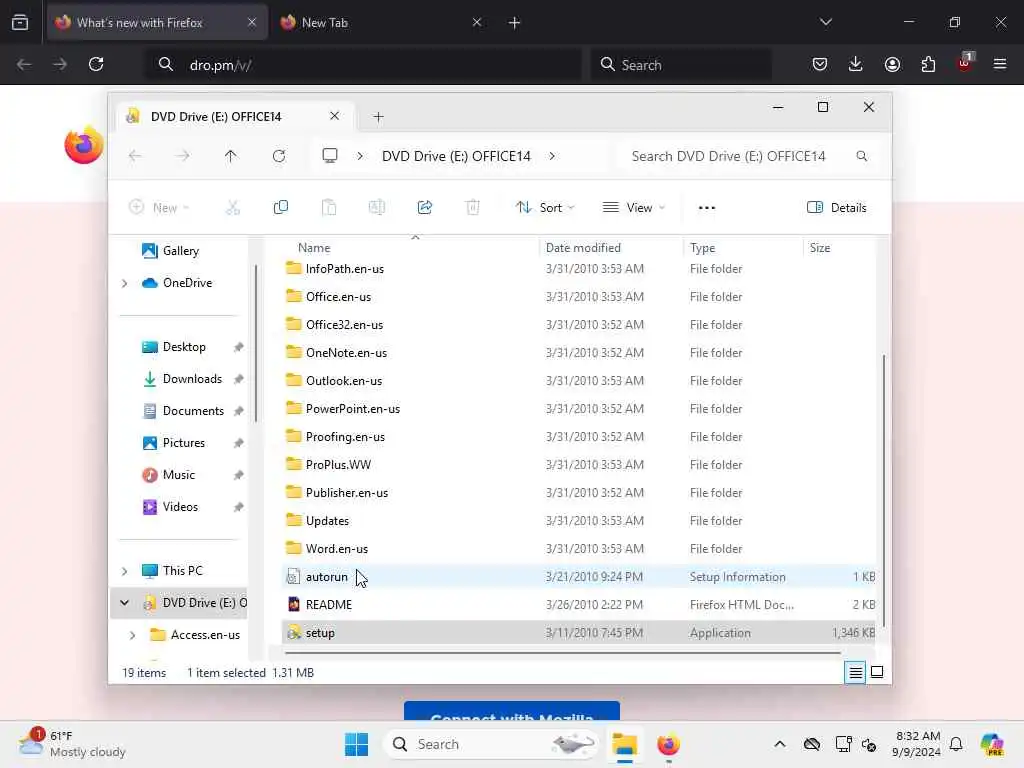Collapse the DVD Drive (E:) tree node

pyautogui.click(x=124, y=603)
